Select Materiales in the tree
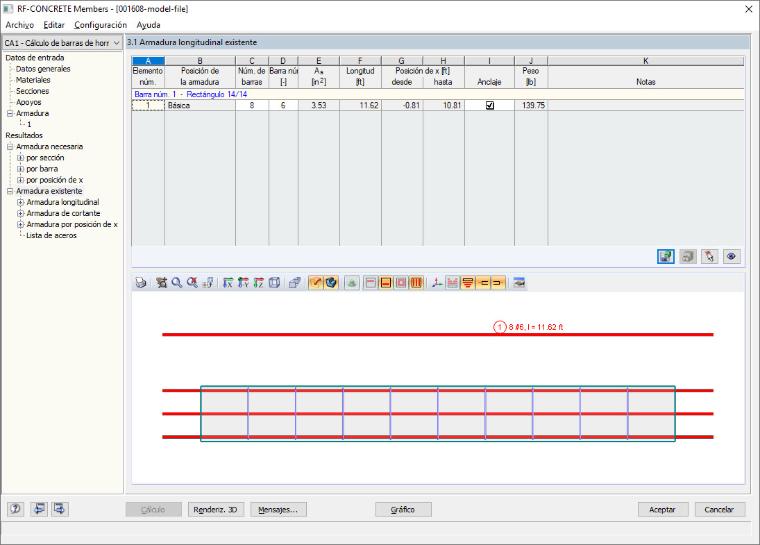The width and height of the screenshot is (760, 545). [33, 80]
